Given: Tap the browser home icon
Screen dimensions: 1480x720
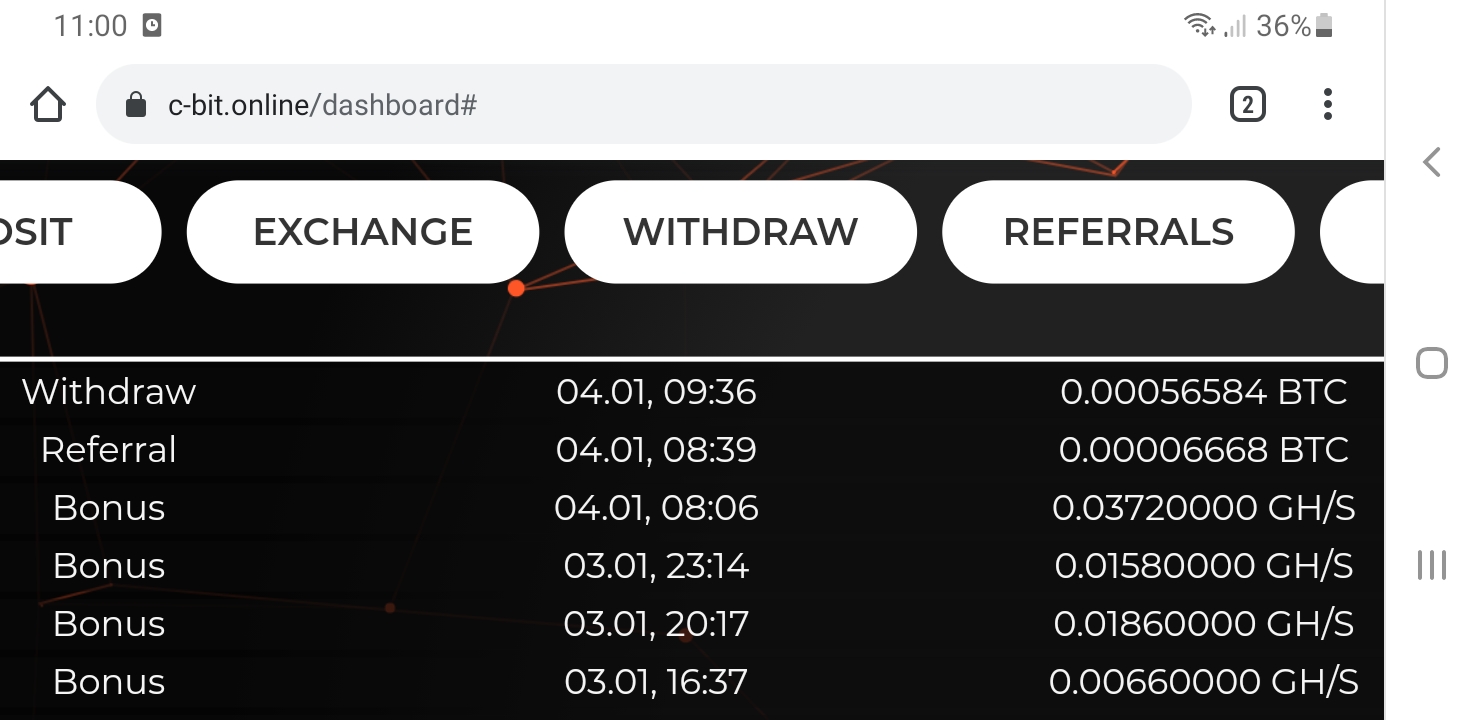Looking at the screenshot, I should tap(48, 104).
